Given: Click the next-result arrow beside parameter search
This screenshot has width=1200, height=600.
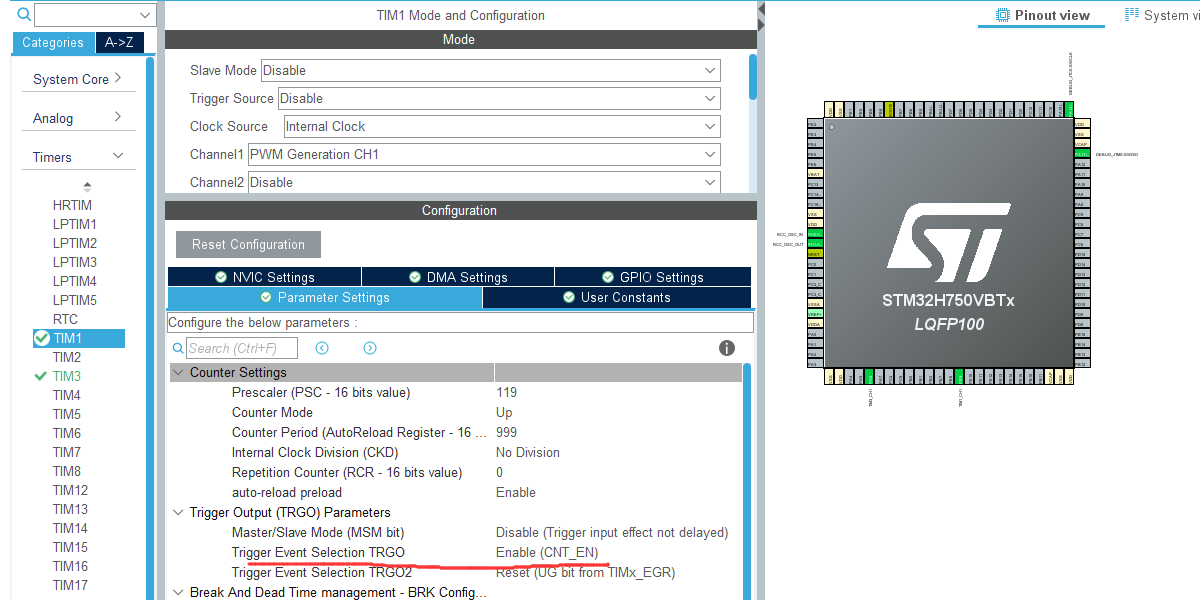Looking at the screenshot, I should coord(369,347).
